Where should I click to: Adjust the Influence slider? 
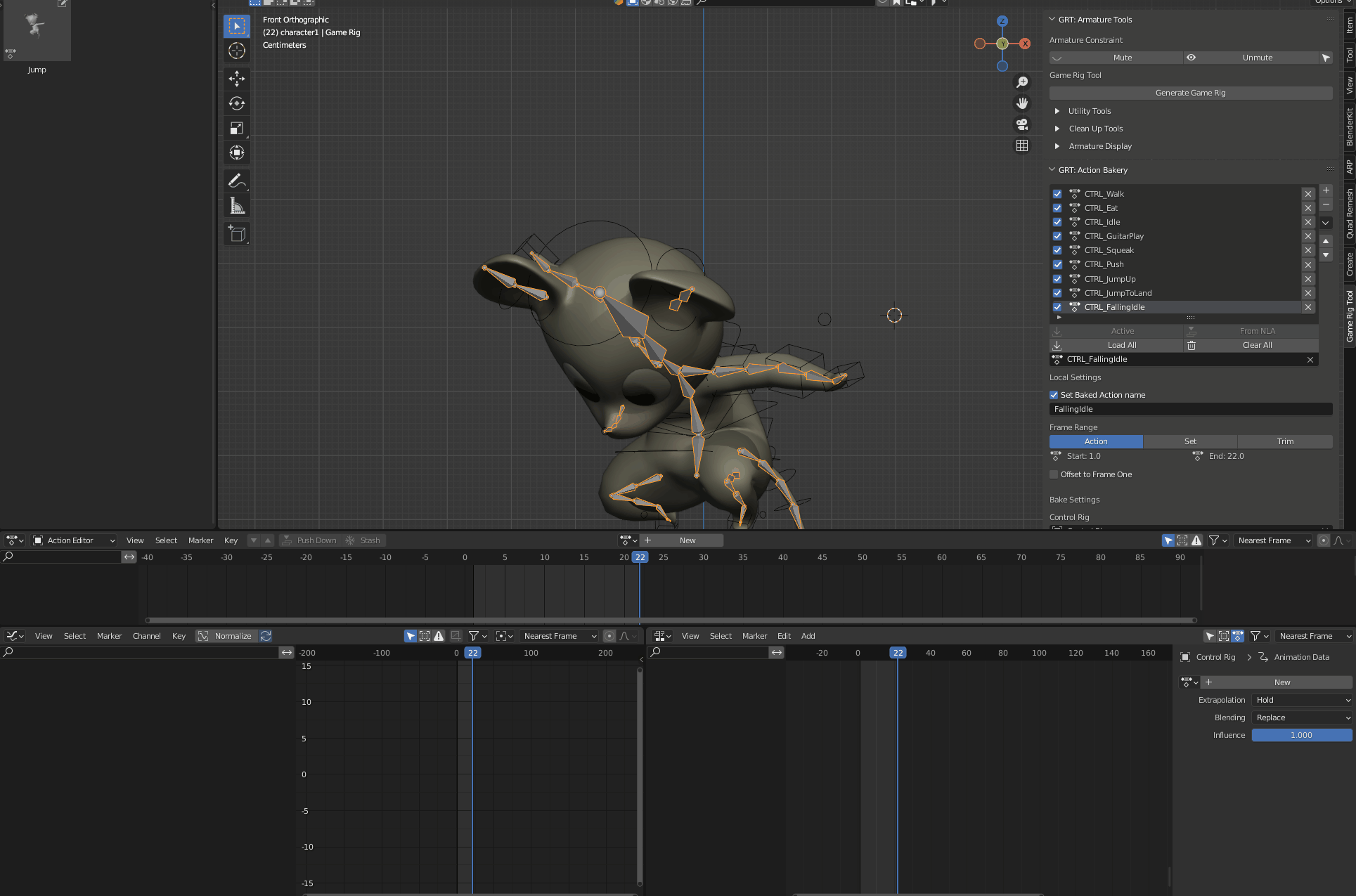(x=1301, y=735)
